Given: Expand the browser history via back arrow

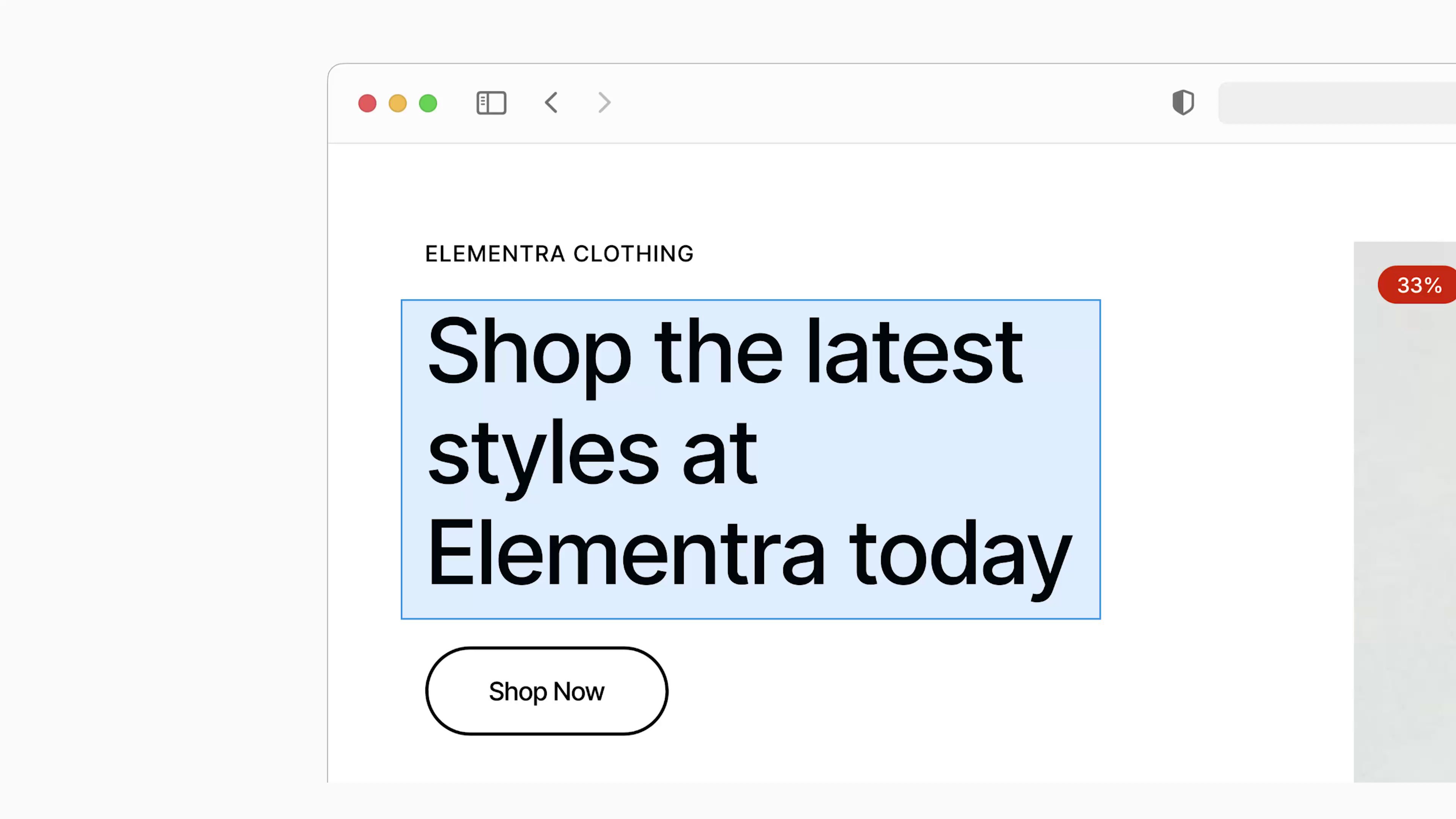Looking at the screenshot, I should coord(551,102).
